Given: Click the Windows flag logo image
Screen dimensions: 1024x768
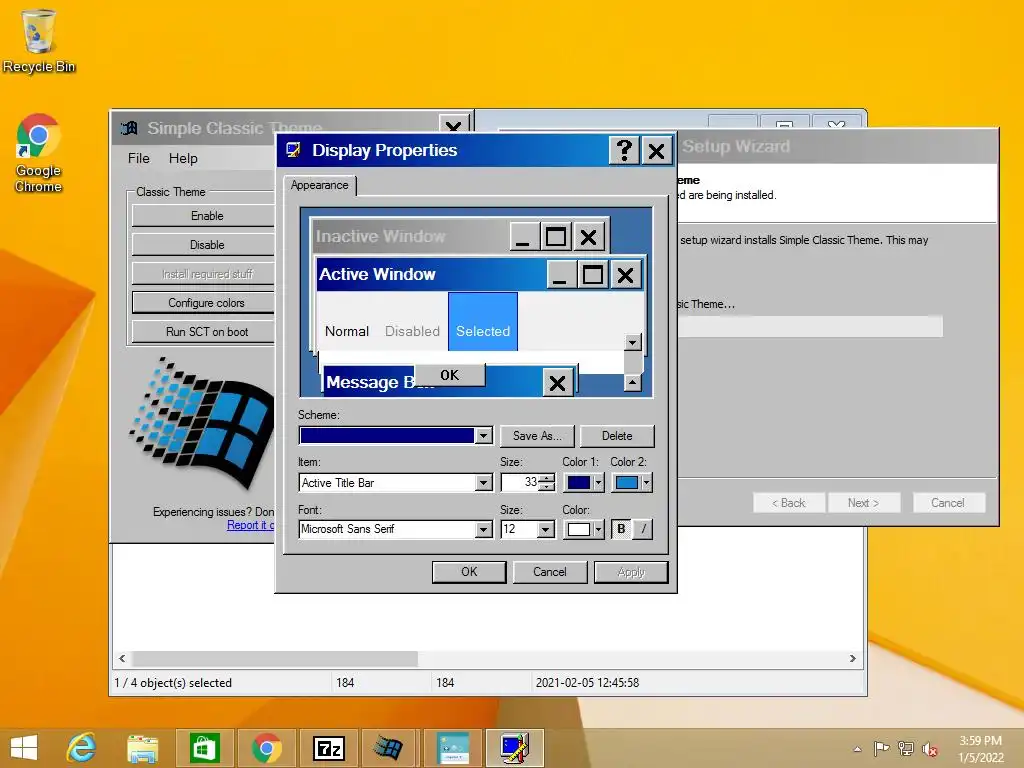Looking at the screenshot, I should coord(202,422).
